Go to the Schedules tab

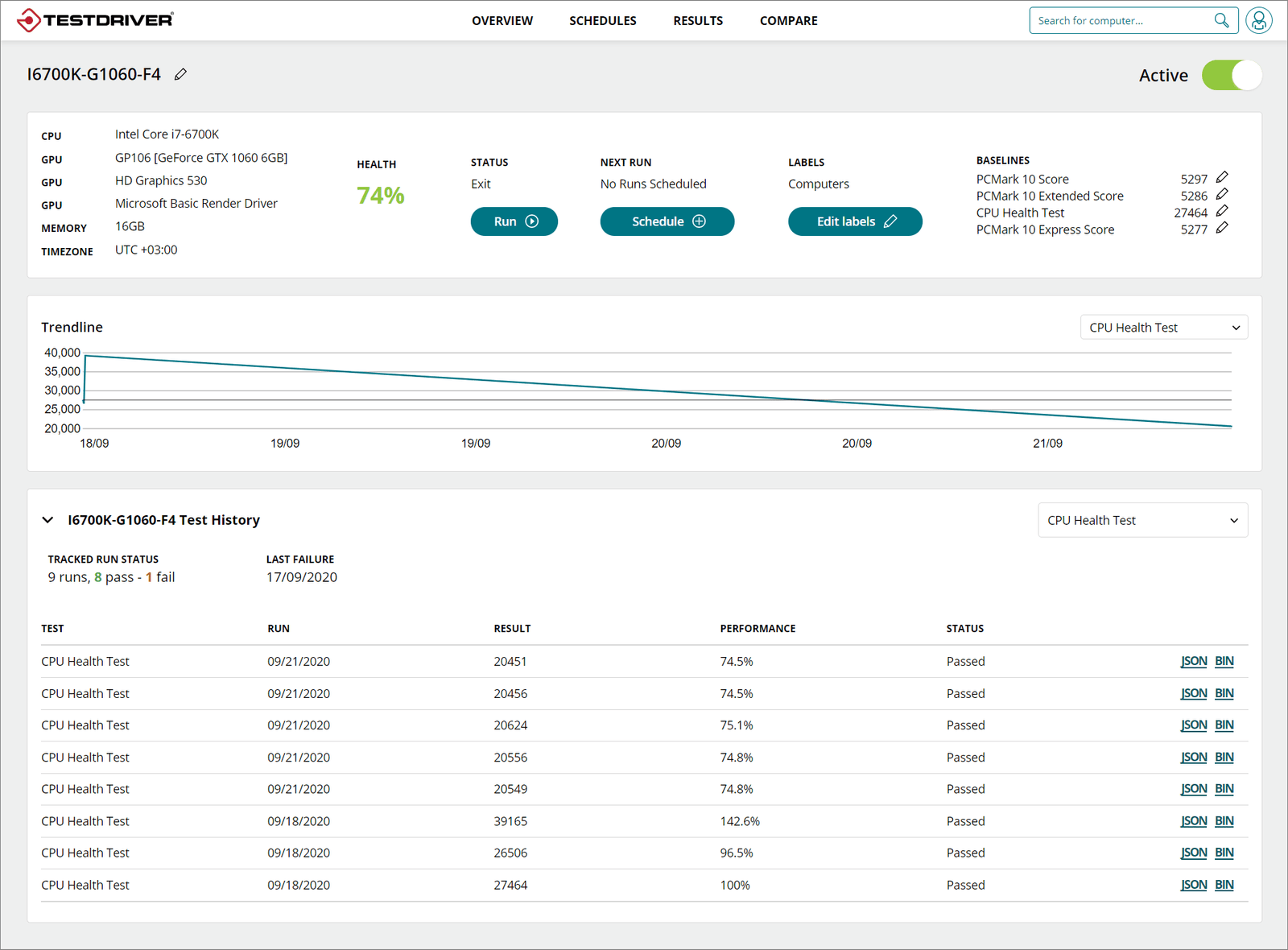point(603,21)
